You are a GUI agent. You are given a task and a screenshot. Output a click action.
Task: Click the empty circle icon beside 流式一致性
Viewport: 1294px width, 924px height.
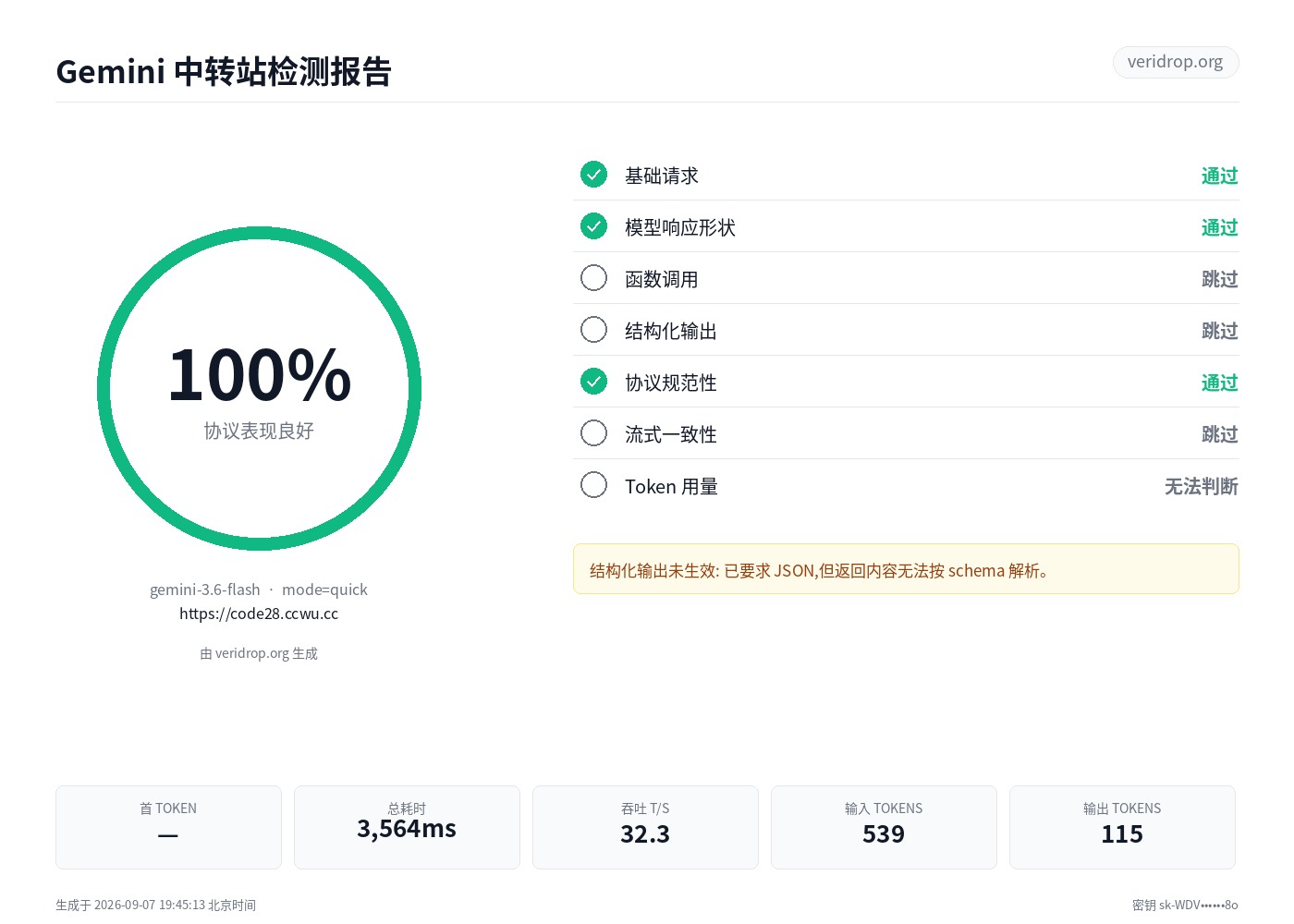593,433
